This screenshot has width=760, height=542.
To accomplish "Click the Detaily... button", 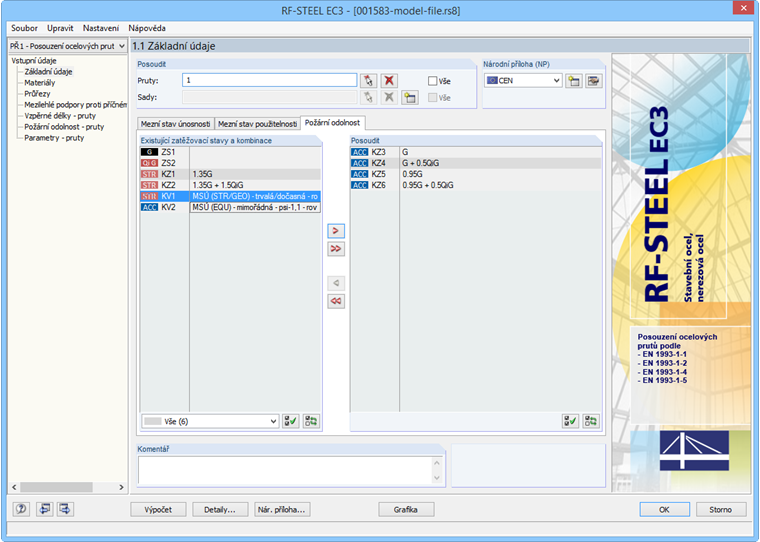I will pyautogui.click(x=220, y=510).
